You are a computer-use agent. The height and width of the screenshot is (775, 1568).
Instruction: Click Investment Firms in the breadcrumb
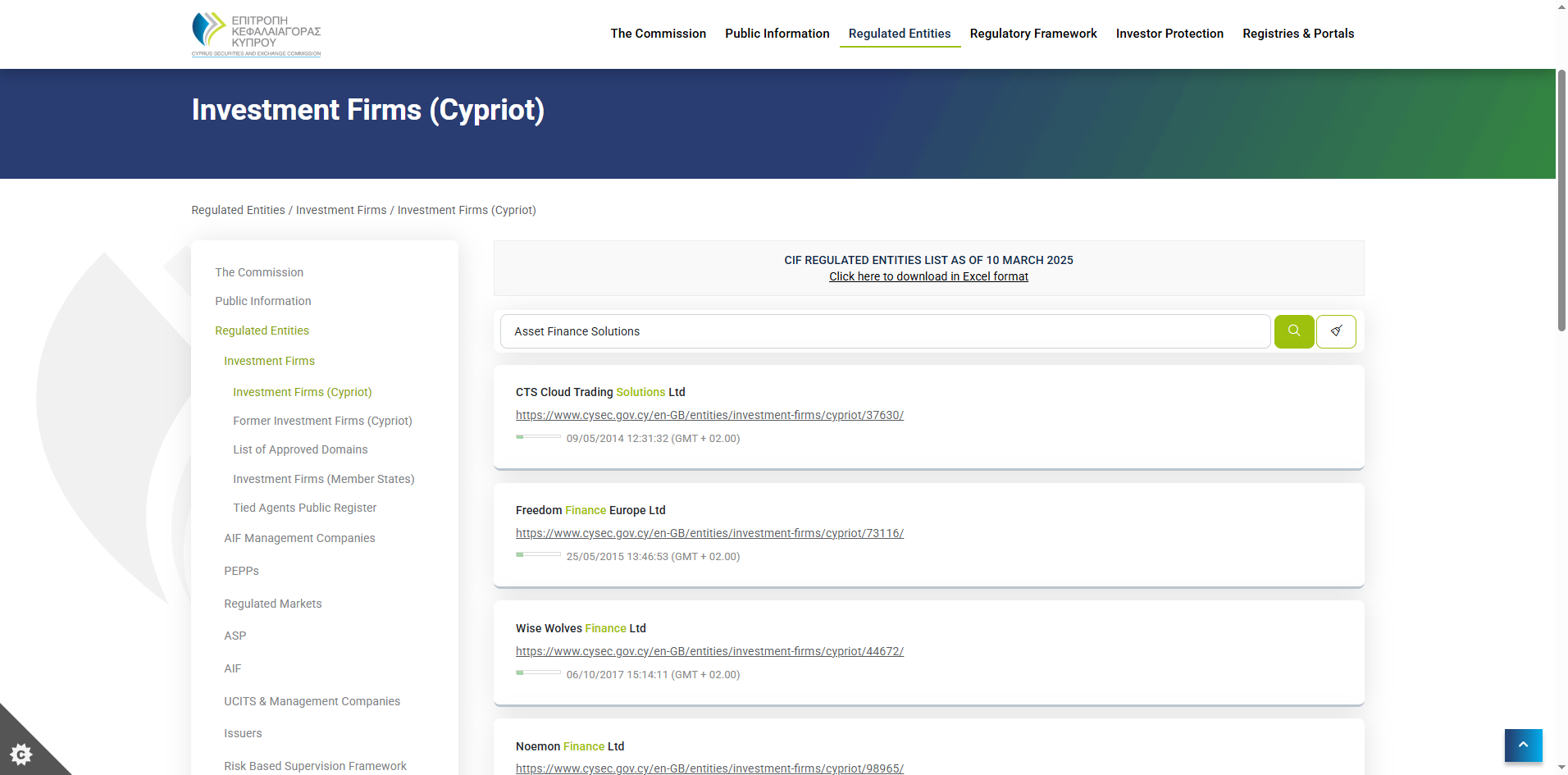[340, 210]
